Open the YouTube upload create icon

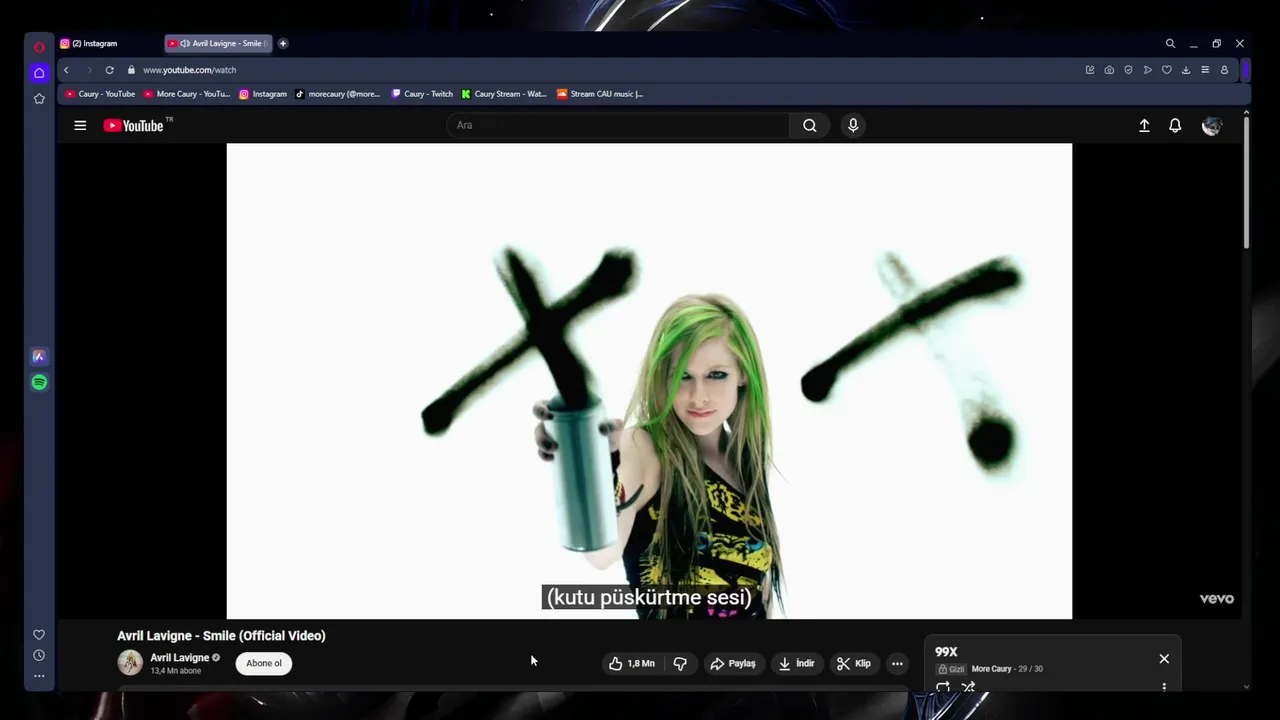[x=1144, y=126]
